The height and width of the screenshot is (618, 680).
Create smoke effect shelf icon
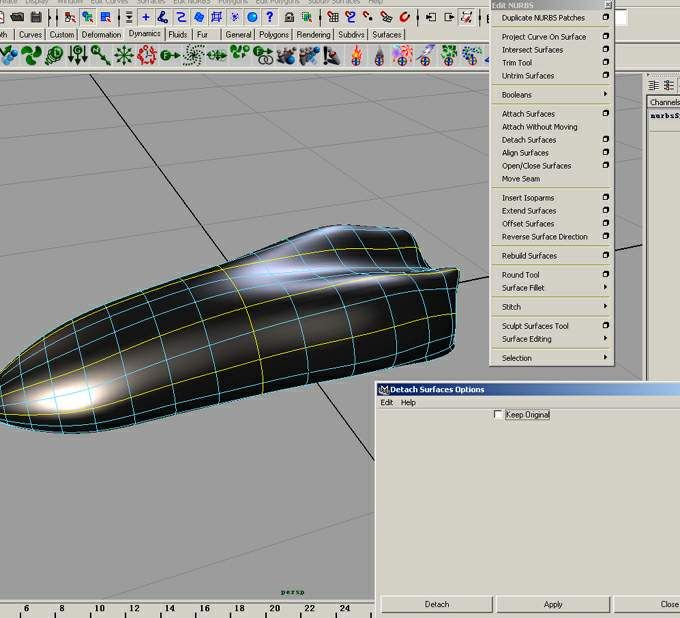coord(379,56)
